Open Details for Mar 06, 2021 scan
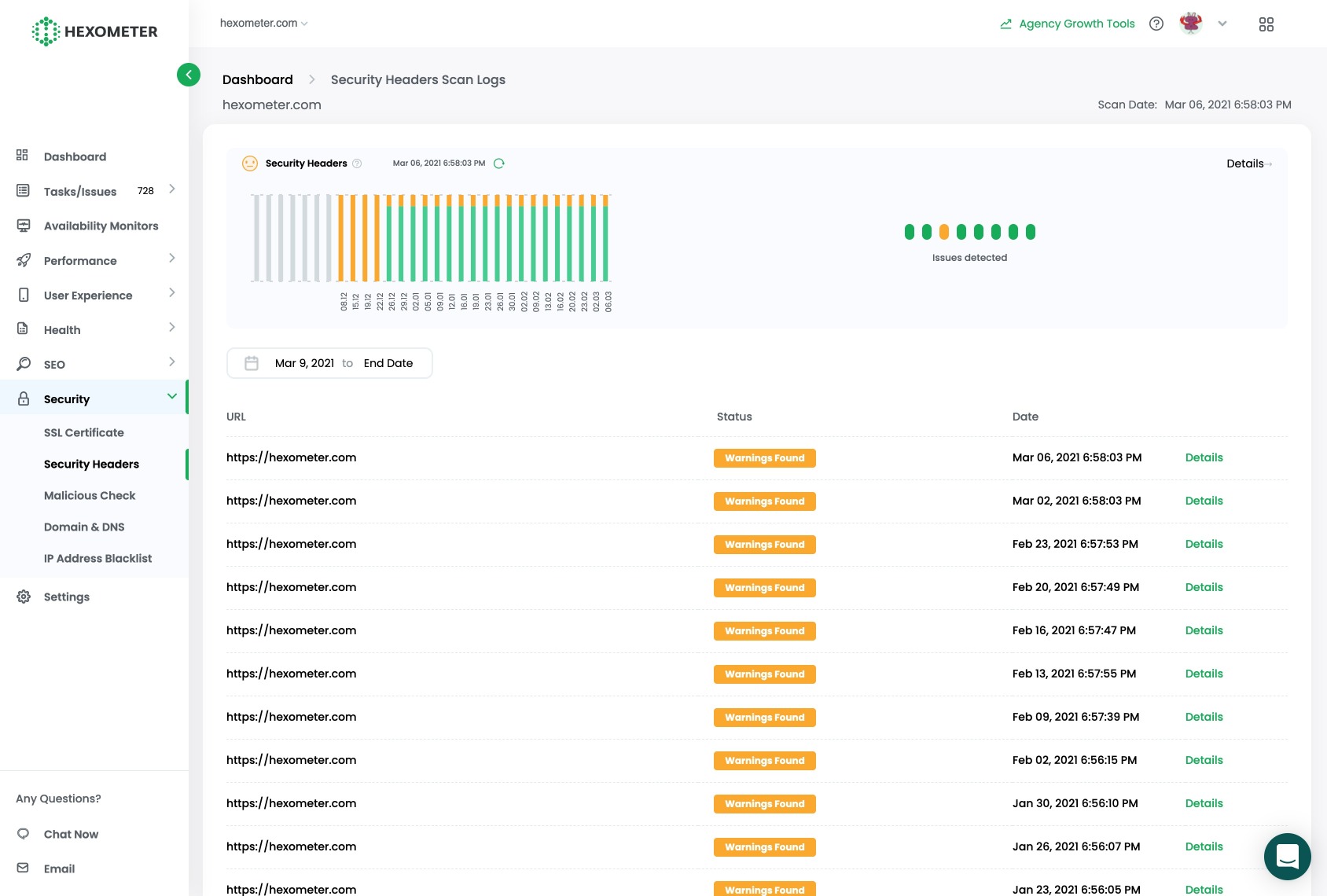 [x=1204, y=457]
